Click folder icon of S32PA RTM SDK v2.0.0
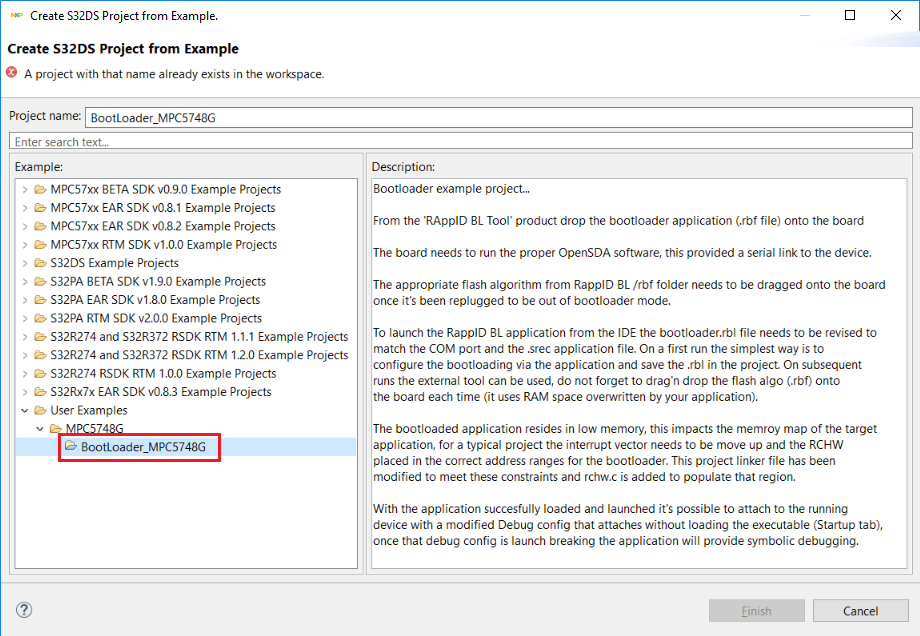The image size is (920, 636). (40, 318)
